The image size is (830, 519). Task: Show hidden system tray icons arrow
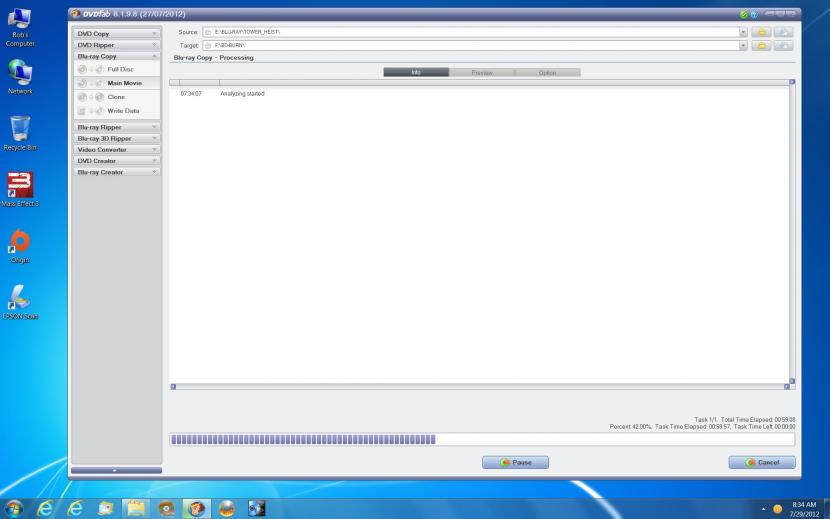[x=763, y=509]
